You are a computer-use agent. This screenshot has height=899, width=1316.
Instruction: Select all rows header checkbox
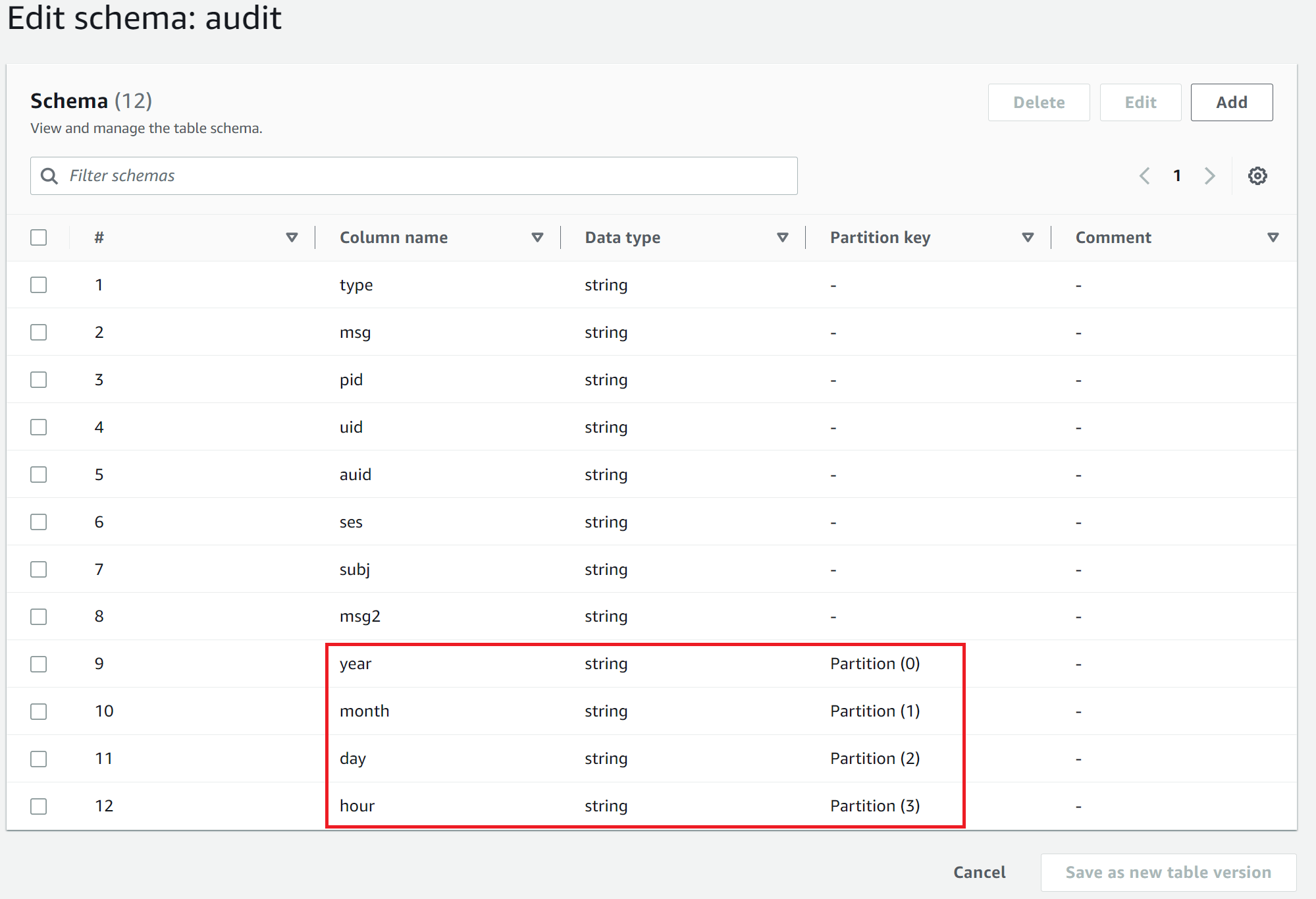click(x=39, y=238)
